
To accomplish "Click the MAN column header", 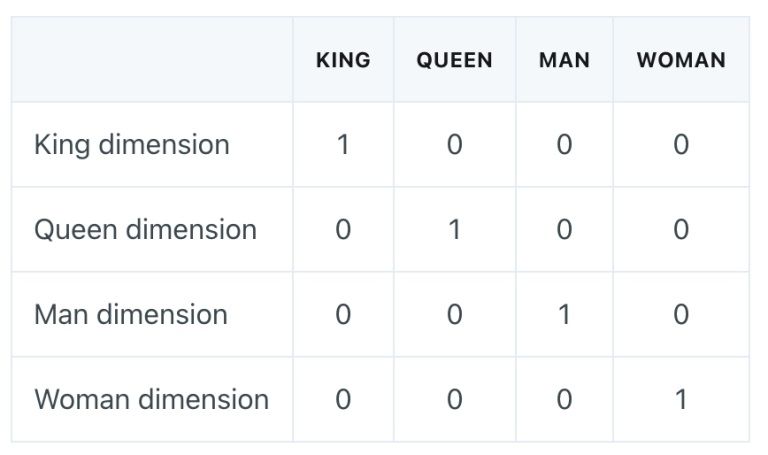I will (x=564, y=60).
